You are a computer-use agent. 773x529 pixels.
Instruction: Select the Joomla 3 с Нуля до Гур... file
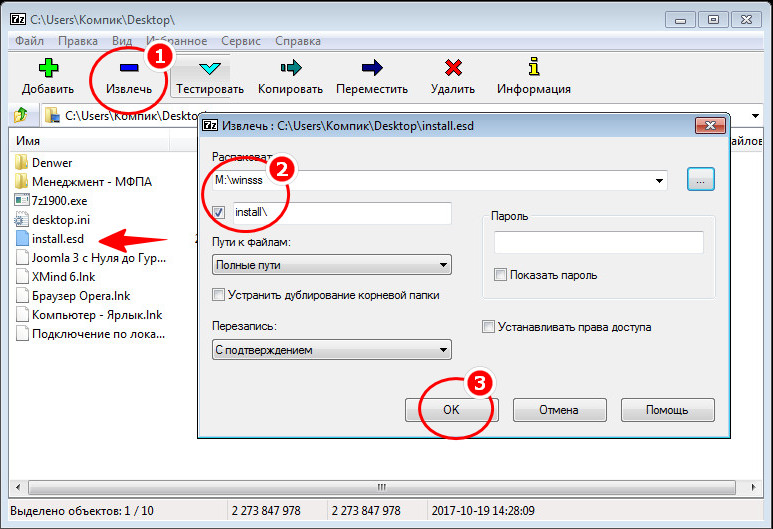click(x=92, y=258)
